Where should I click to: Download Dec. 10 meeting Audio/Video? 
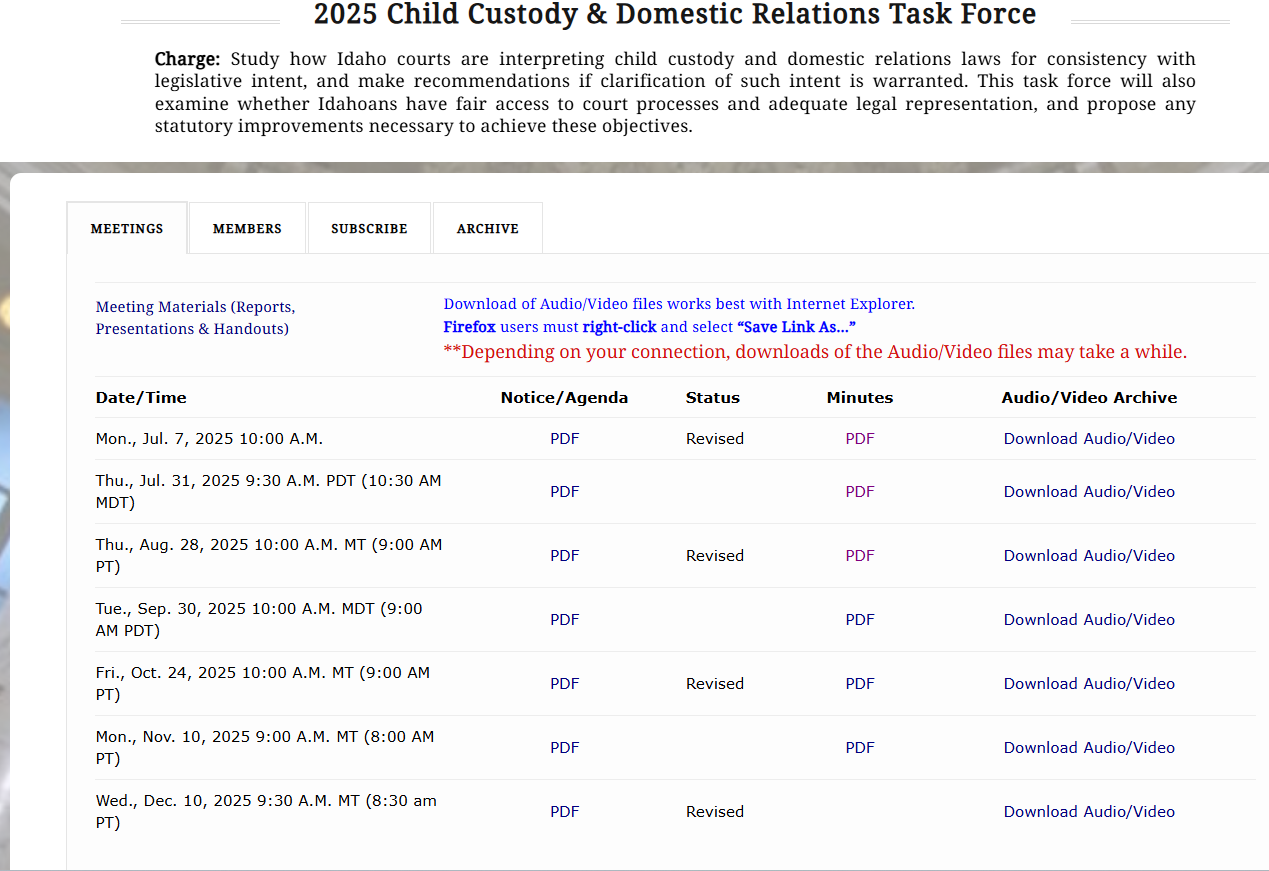(x=1089, y=812)
